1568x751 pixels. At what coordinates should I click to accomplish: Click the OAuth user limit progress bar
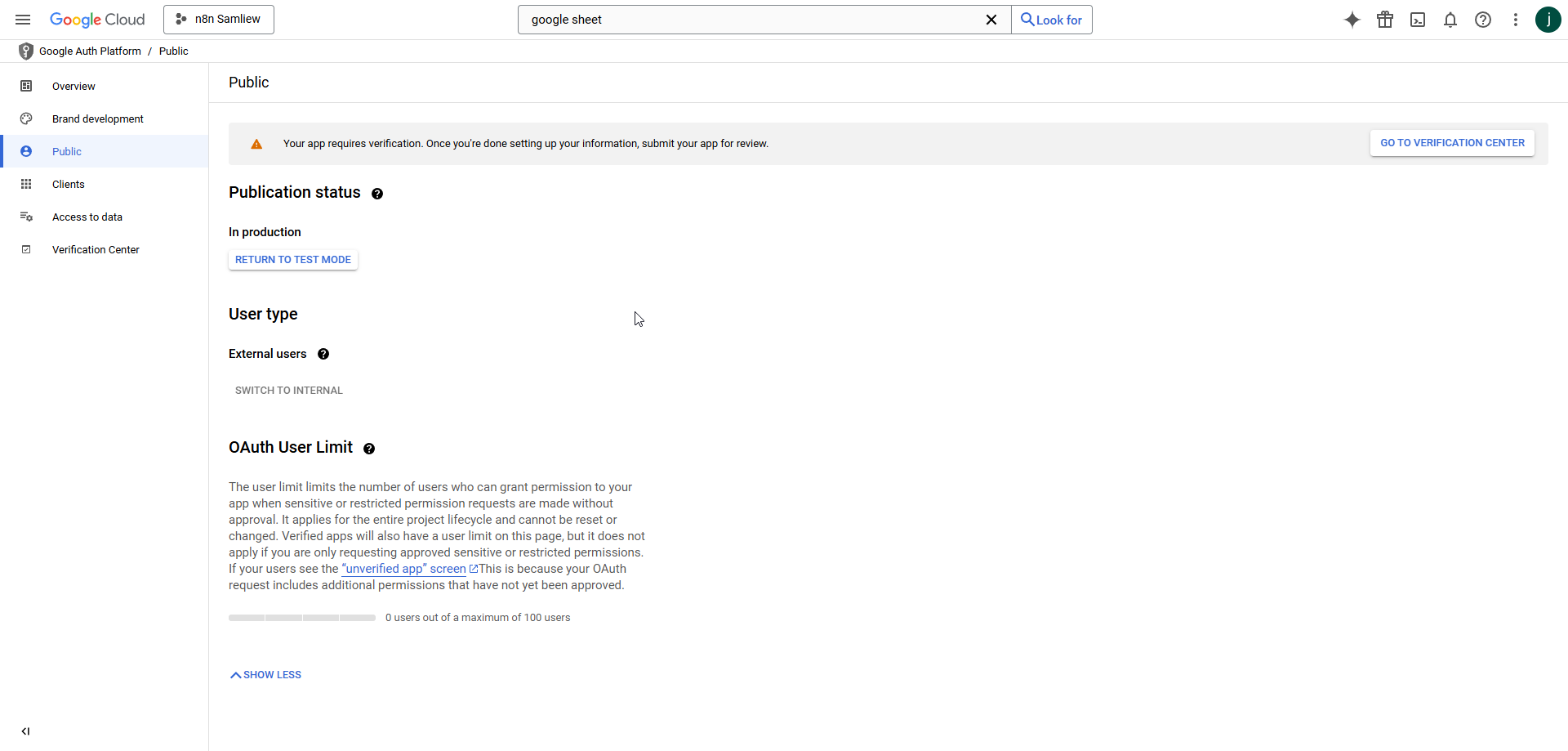(302, 618)
